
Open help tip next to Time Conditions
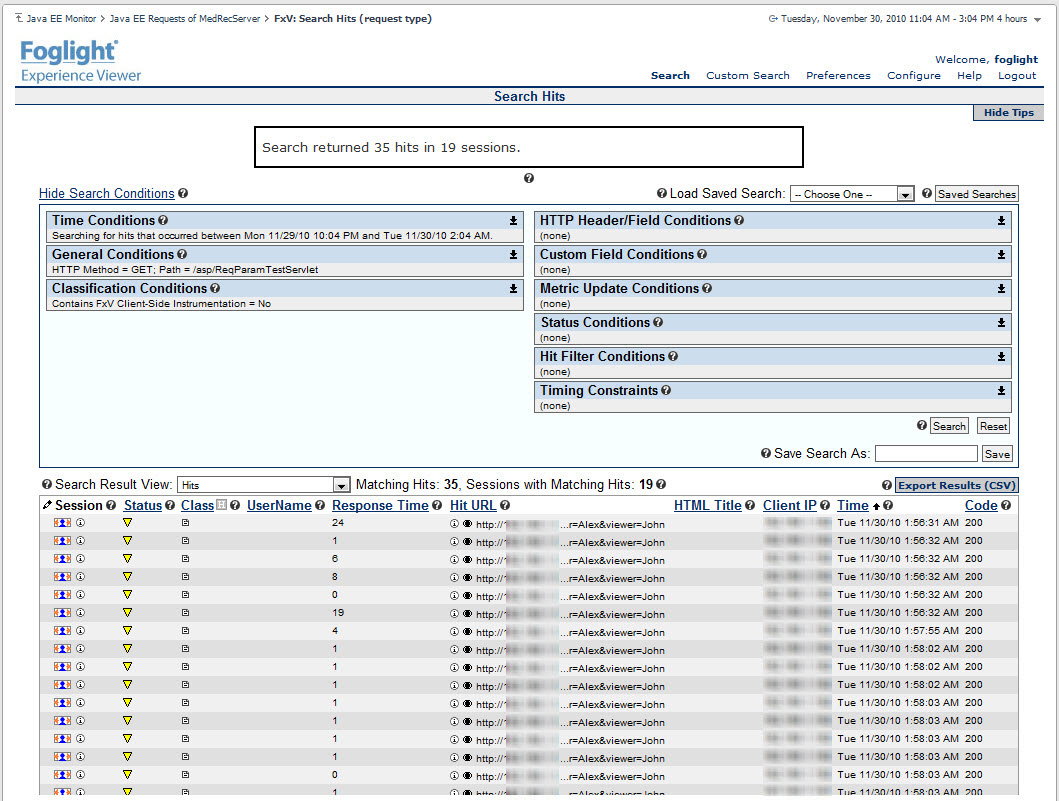163,221
